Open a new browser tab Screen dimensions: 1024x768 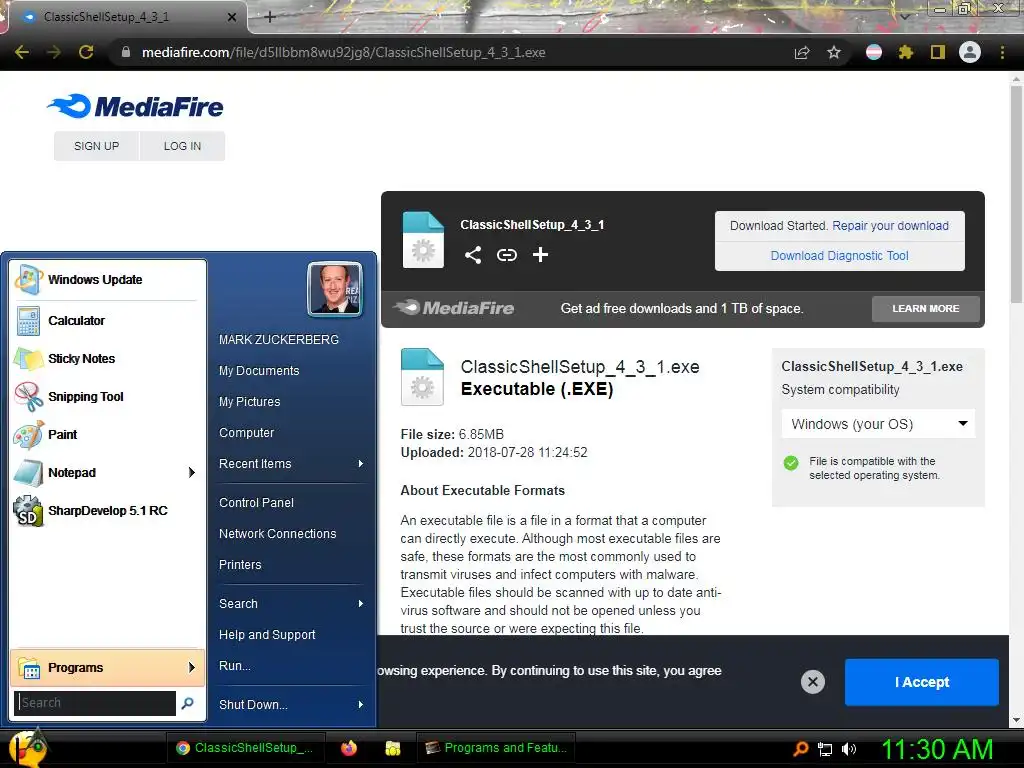point(270,17)
